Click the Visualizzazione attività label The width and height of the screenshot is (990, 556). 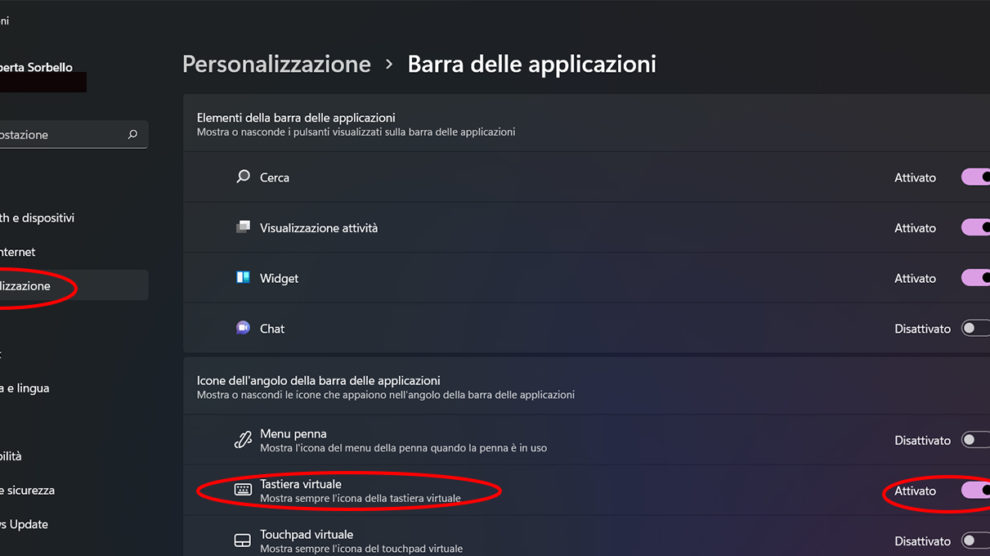click(319, 228)
